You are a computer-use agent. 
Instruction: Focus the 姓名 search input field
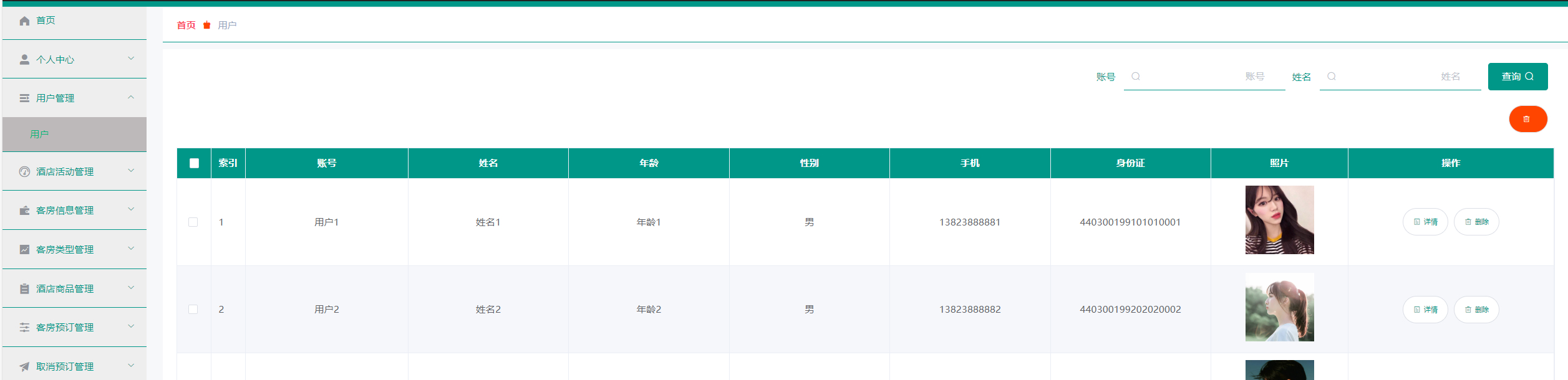coord(1400,77)
